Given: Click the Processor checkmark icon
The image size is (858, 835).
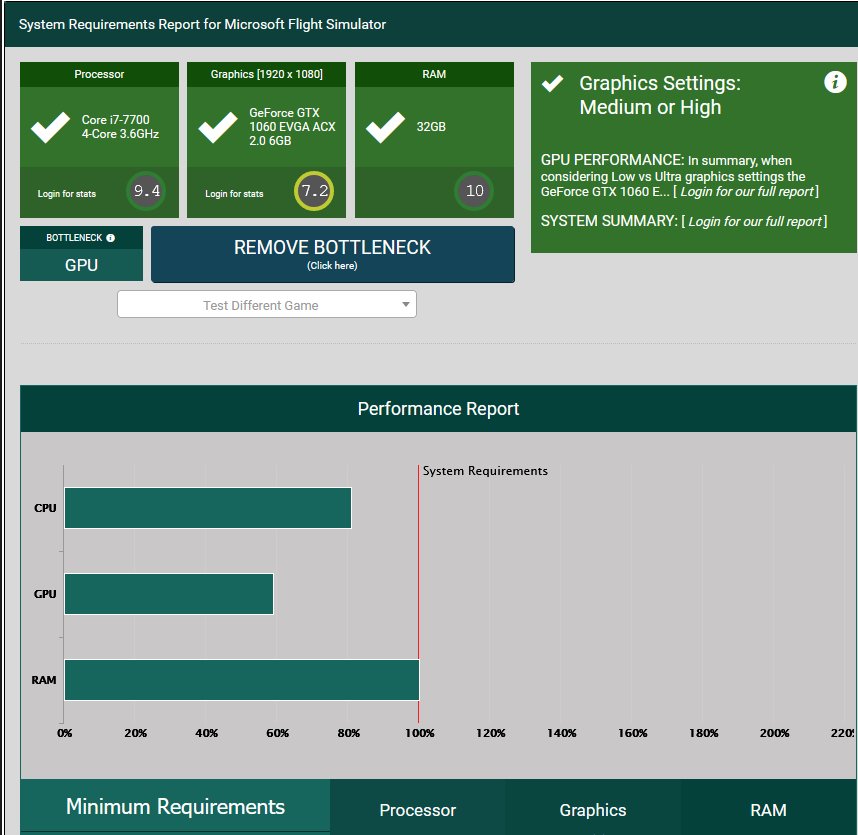Looking at the screenshot, I should click(x=49, y=128).
